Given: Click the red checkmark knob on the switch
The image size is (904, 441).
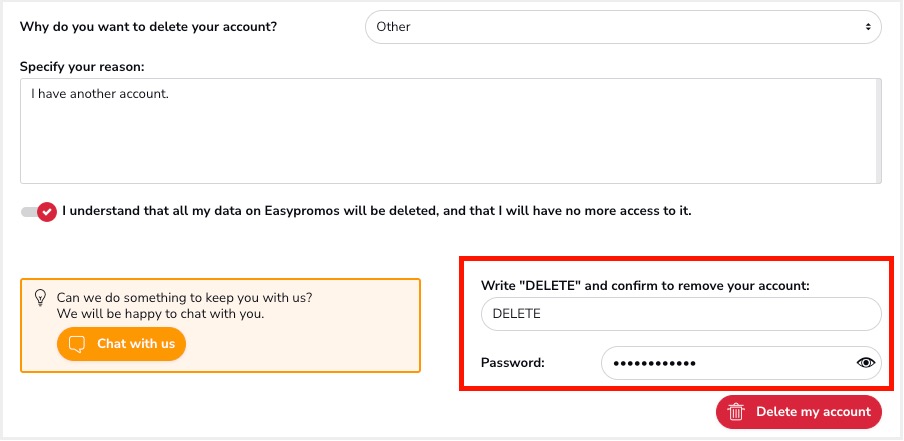Looking at the screenshot, I should click(47, 212).
